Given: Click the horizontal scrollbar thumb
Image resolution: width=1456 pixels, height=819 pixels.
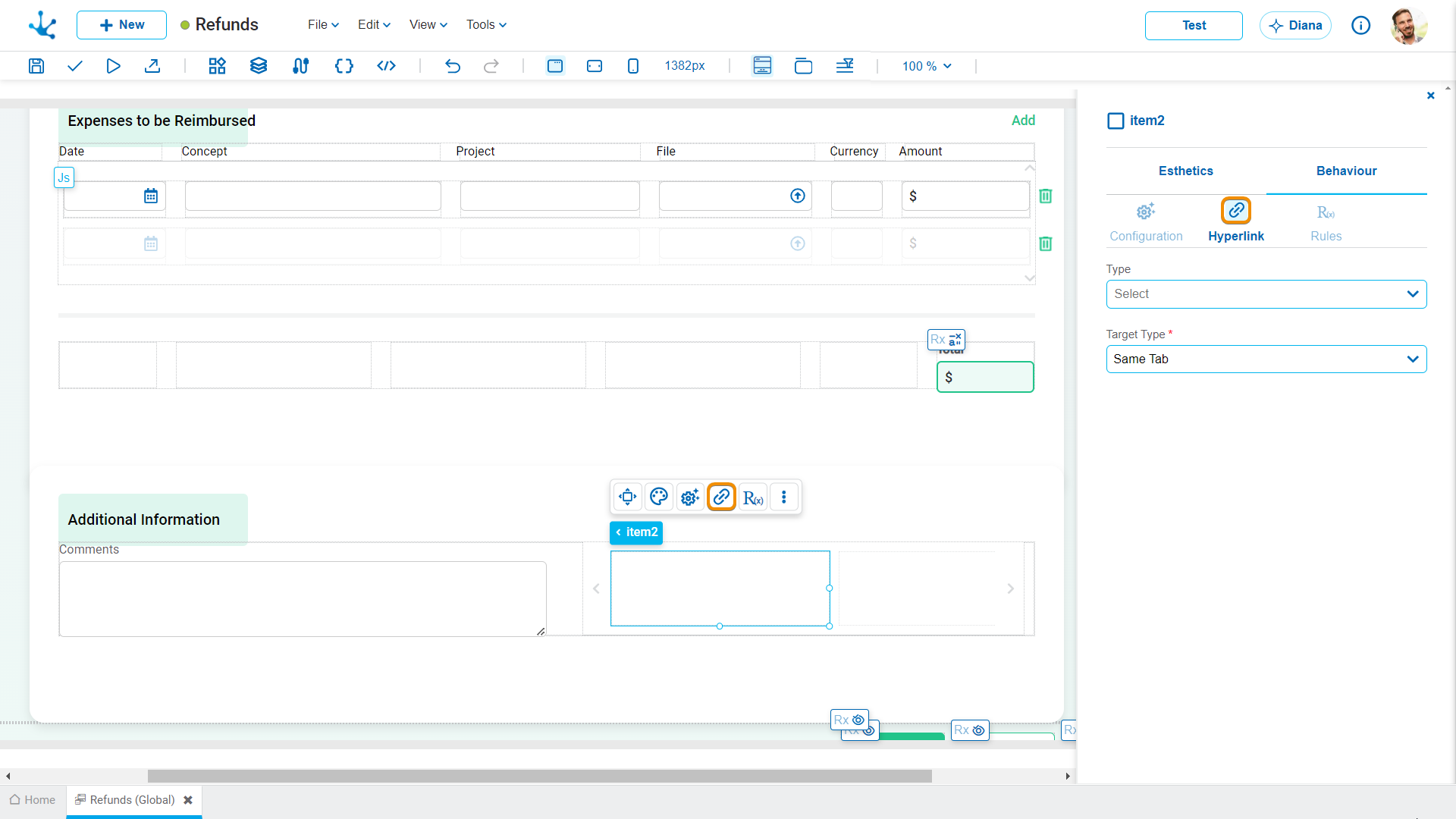Looking at the screenshot, I should click(x=539, y=776).
